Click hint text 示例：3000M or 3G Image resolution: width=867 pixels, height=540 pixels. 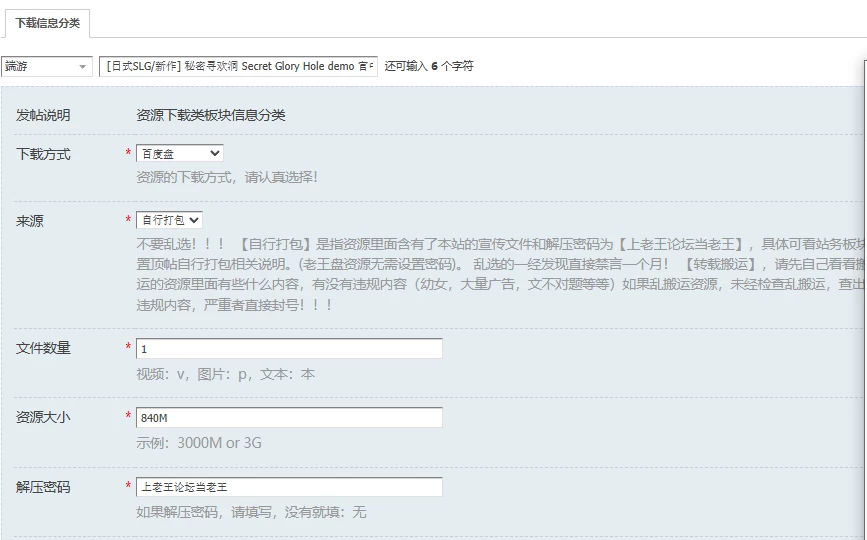coord(199,443)
